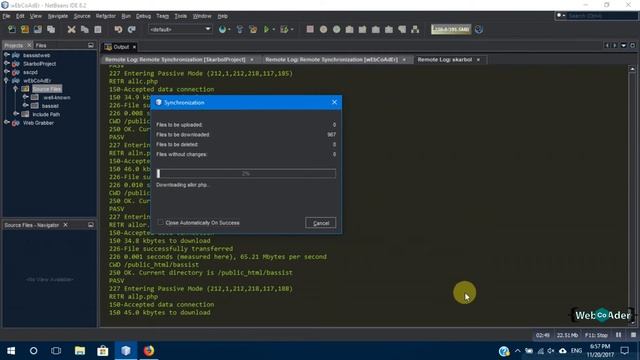
Task: Expand the well-known folder node
Action: click(25, 97)
